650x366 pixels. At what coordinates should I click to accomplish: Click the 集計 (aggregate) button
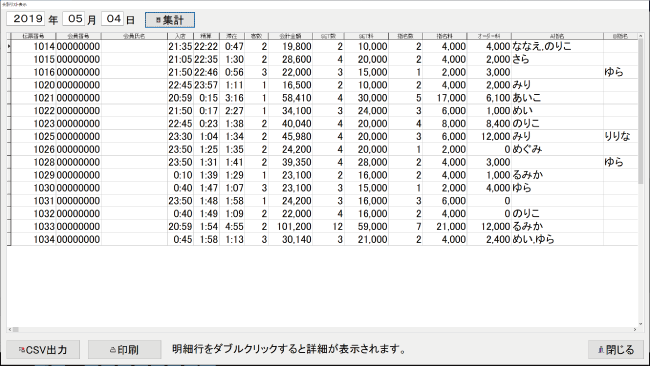click(x=170, y=20)
